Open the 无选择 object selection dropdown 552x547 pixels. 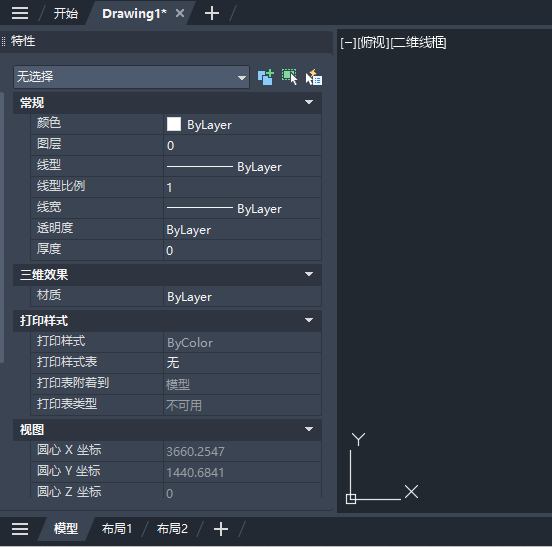point(131,77)
